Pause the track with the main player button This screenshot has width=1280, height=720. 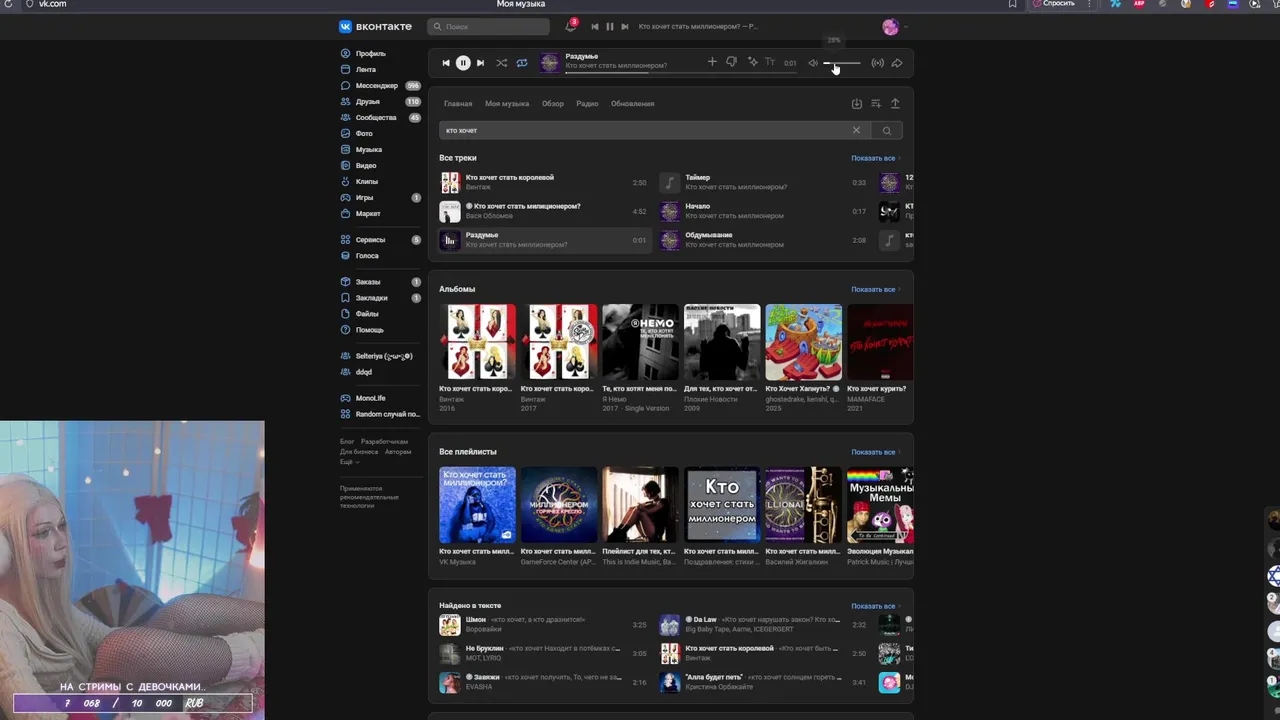click(x=463, y=63)
